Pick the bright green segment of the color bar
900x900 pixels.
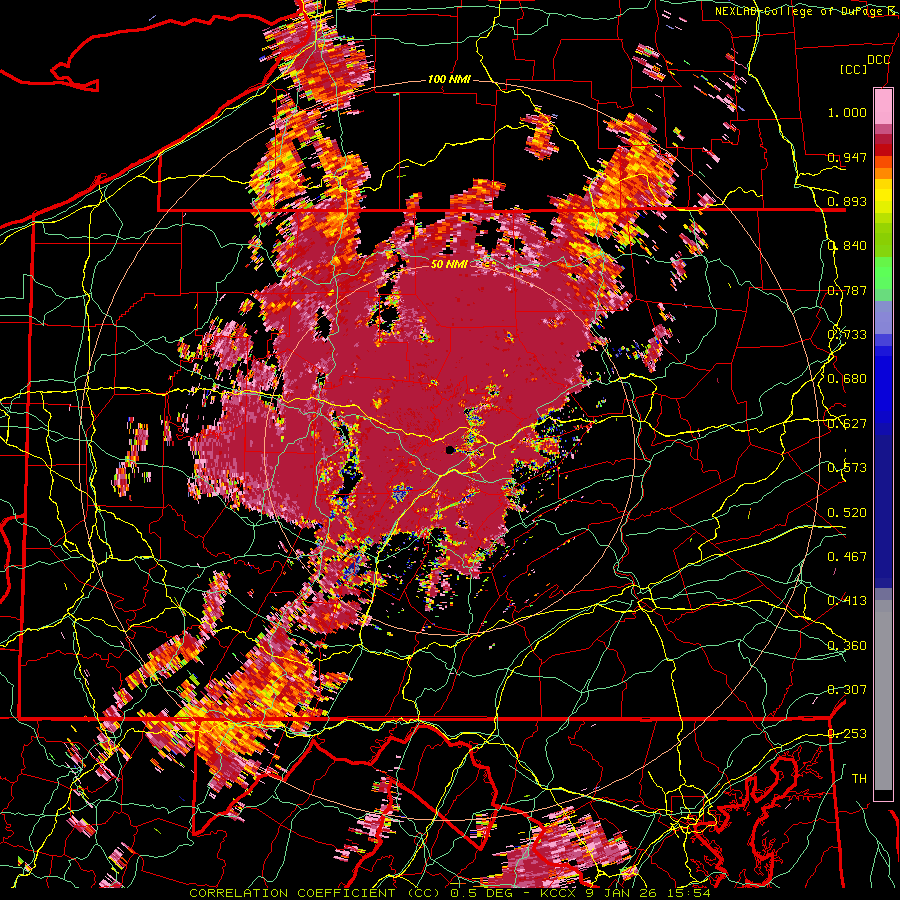pos(883,272)
